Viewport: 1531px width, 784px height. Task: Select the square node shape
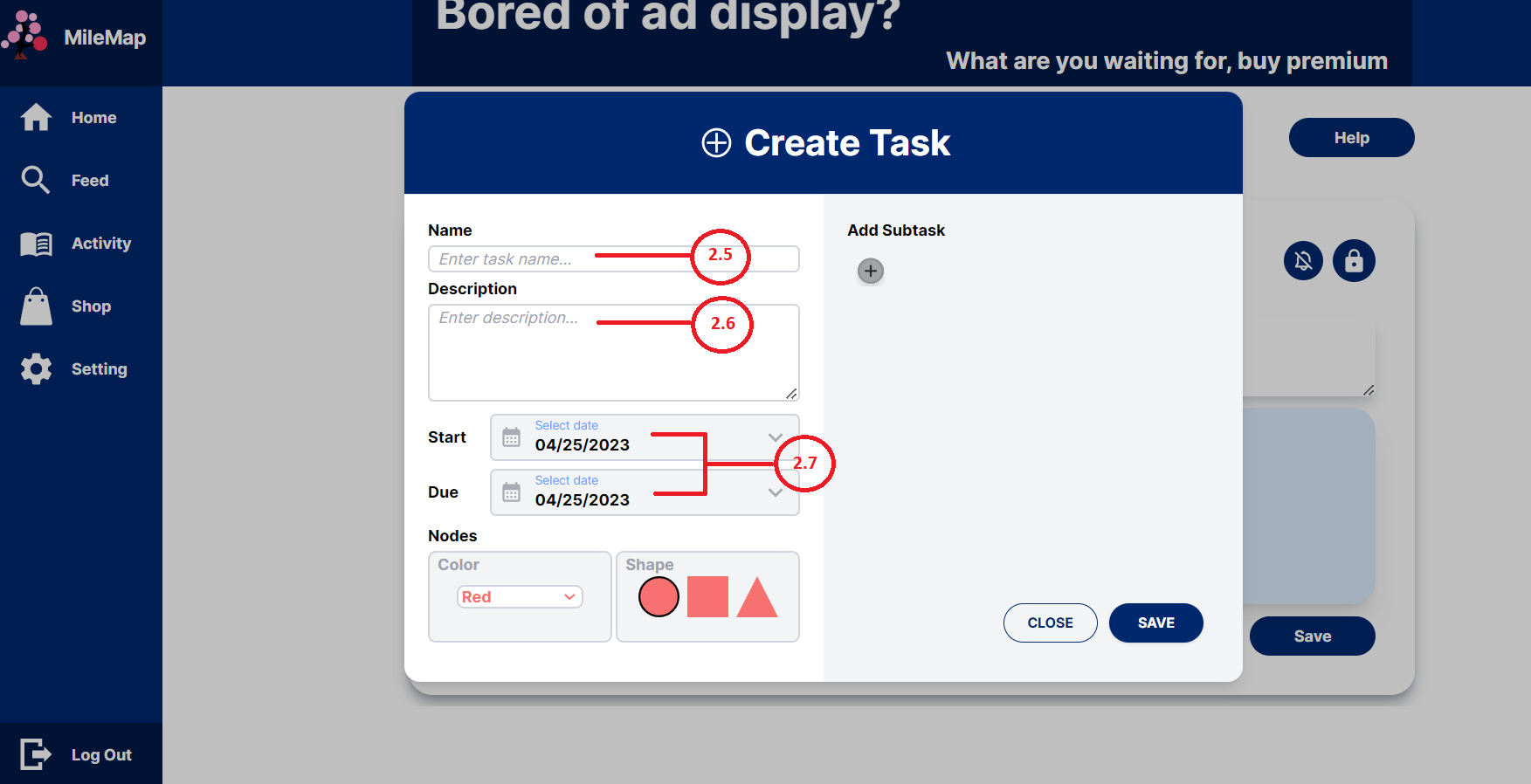click(707, 597)
